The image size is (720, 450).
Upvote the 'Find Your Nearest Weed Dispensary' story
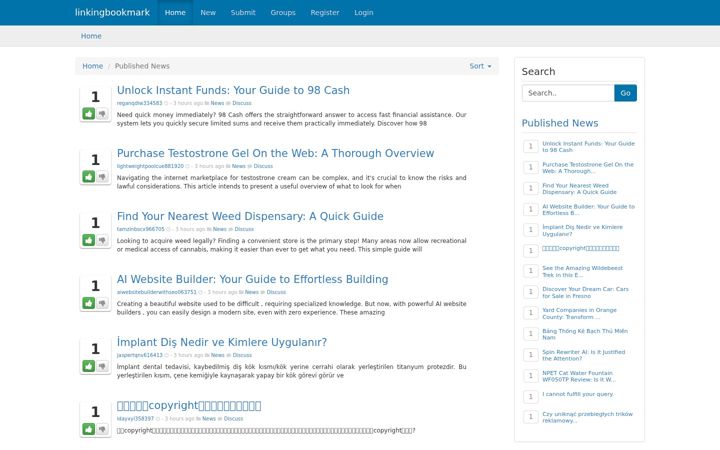click(89, 240)
